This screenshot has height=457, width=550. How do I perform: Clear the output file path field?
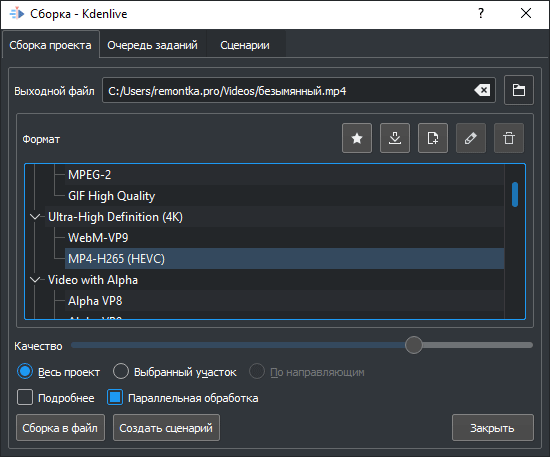coord(483,90)
